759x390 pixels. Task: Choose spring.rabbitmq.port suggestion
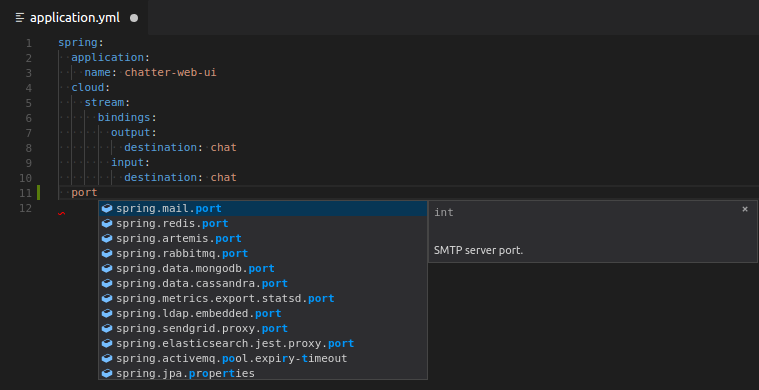tap(263, 254)
